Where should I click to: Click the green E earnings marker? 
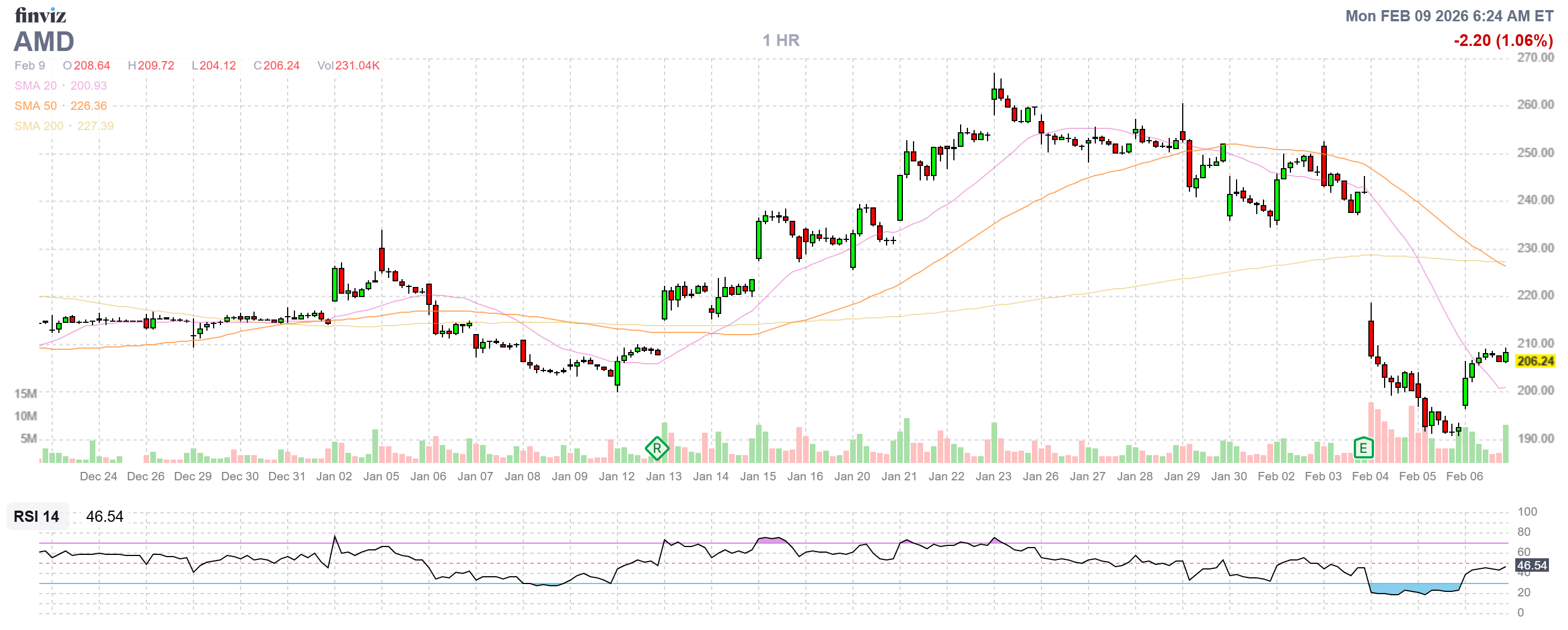pos(1363,449)
